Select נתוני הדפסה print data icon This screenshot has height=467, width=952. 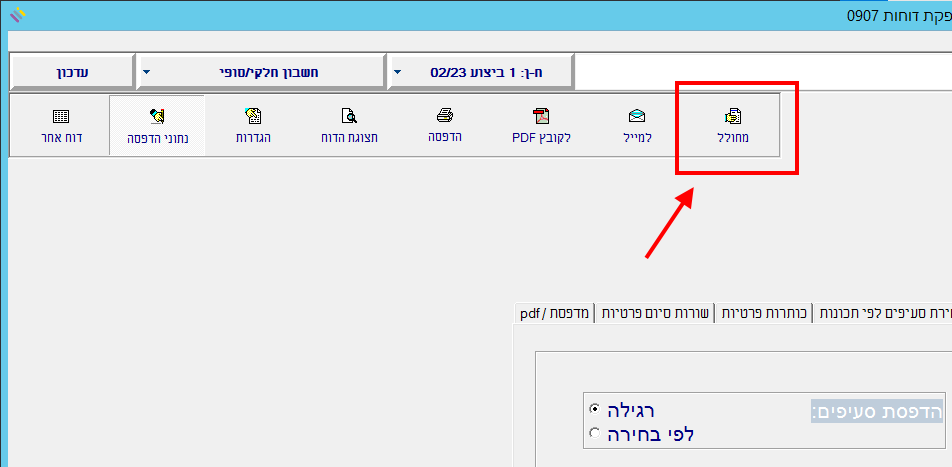tap(156, 125)
